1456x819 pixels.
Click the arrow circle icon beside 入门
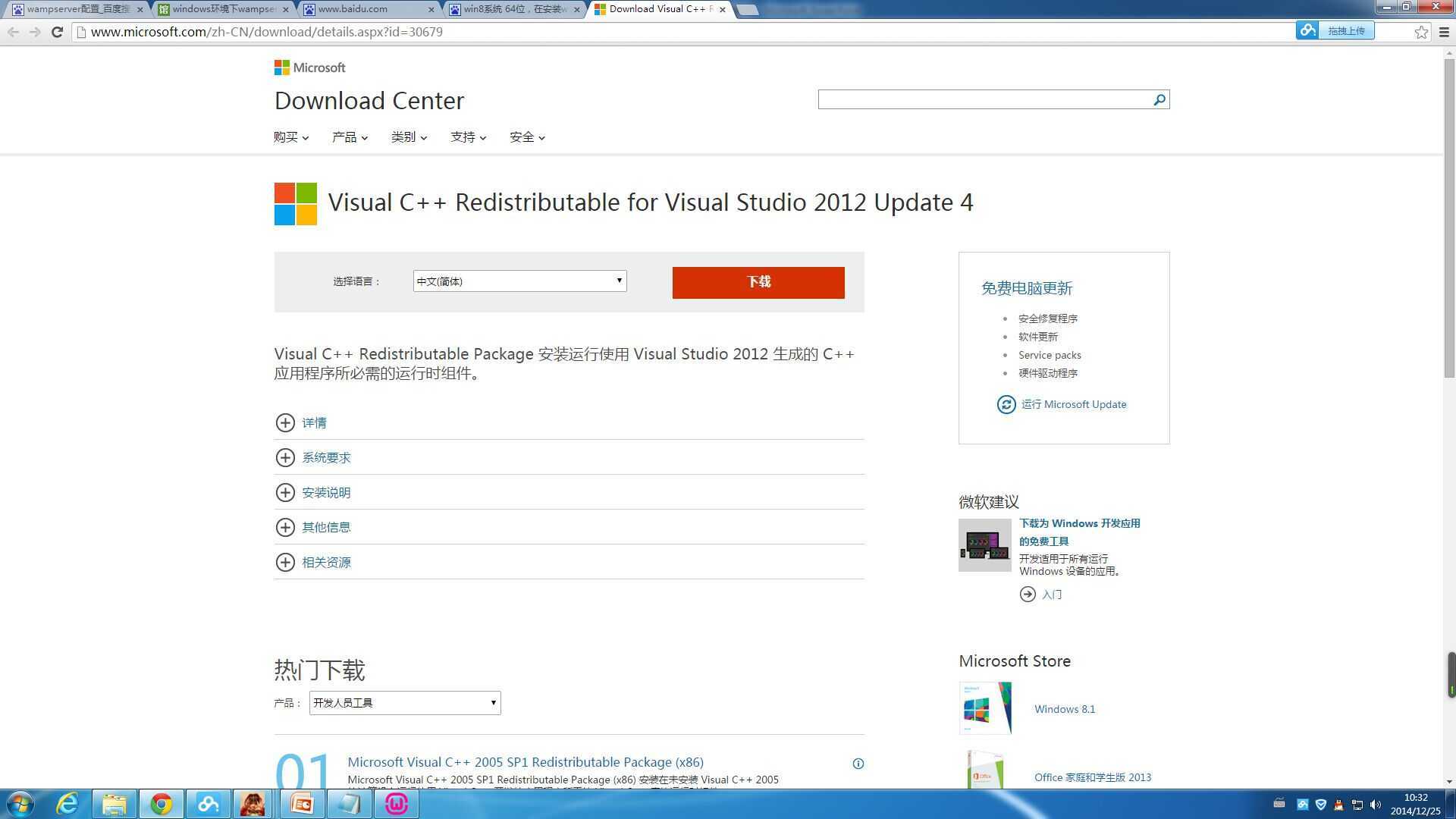tap(1028, 595)
